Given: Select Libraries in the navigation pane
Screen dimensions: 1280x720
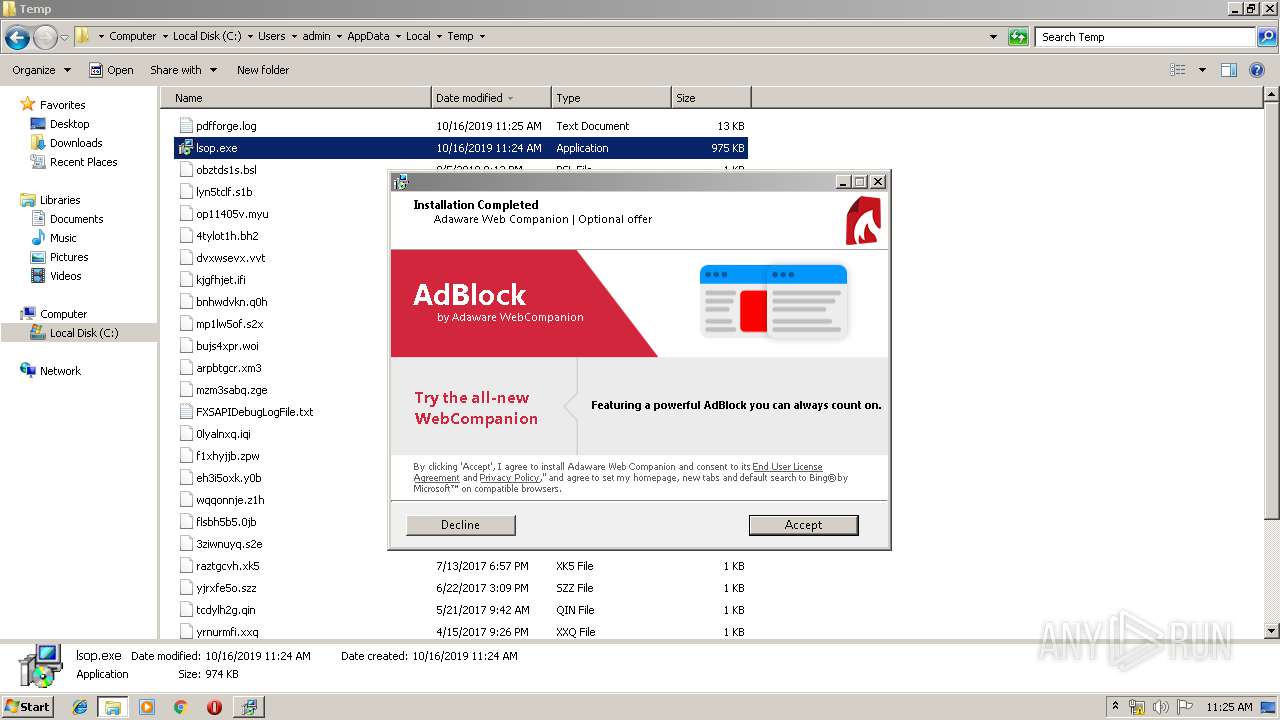Looking at the screenshot, I should (x=60, y=200).
